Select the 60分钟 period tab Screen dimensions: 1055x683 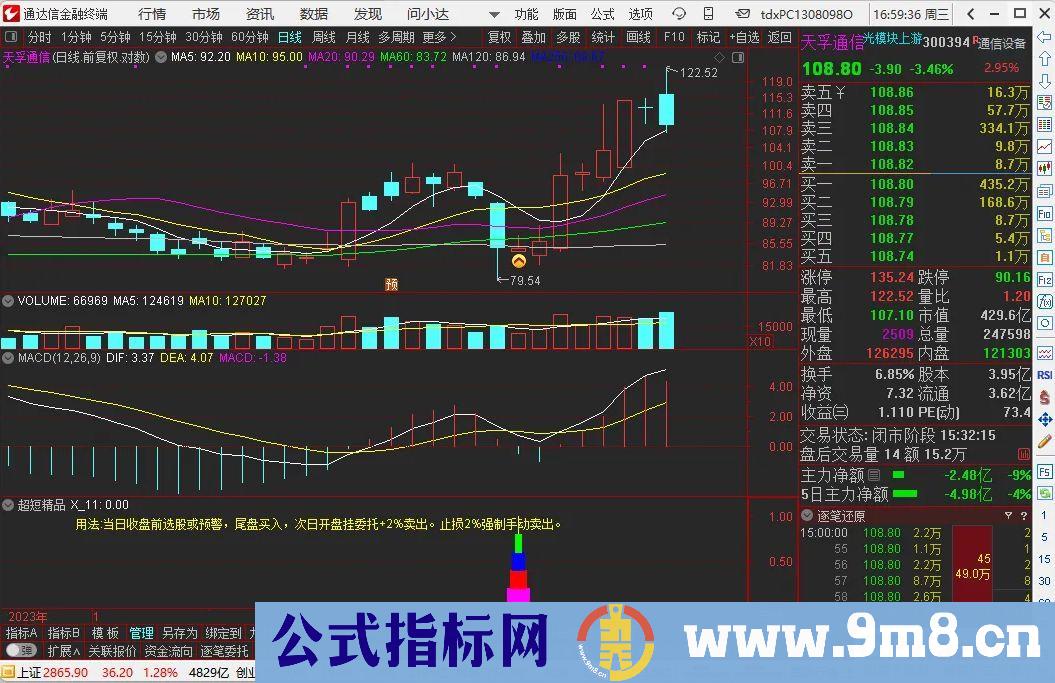250,37
